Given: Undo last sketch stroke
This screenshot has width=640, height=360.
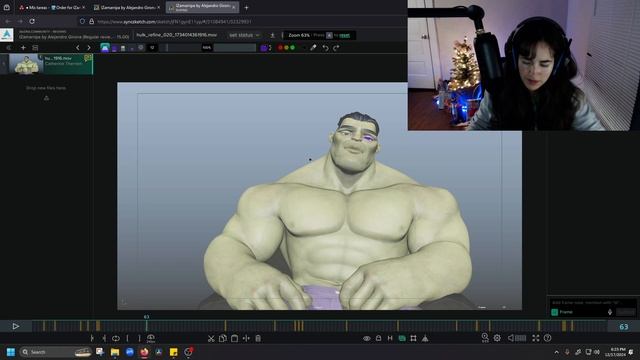Looking at the screenshot, I should pos(325,48).
